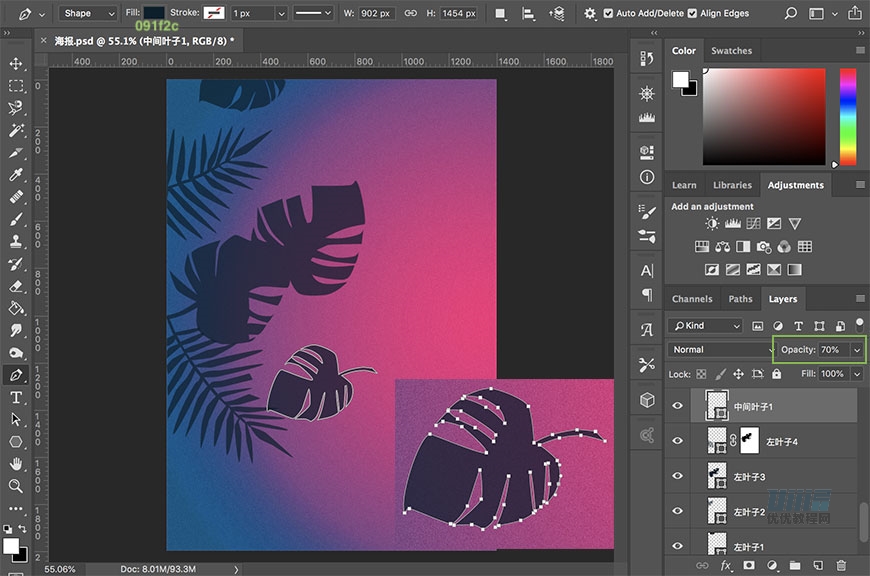Switch to the Channels tab

[x=692, y=299]
